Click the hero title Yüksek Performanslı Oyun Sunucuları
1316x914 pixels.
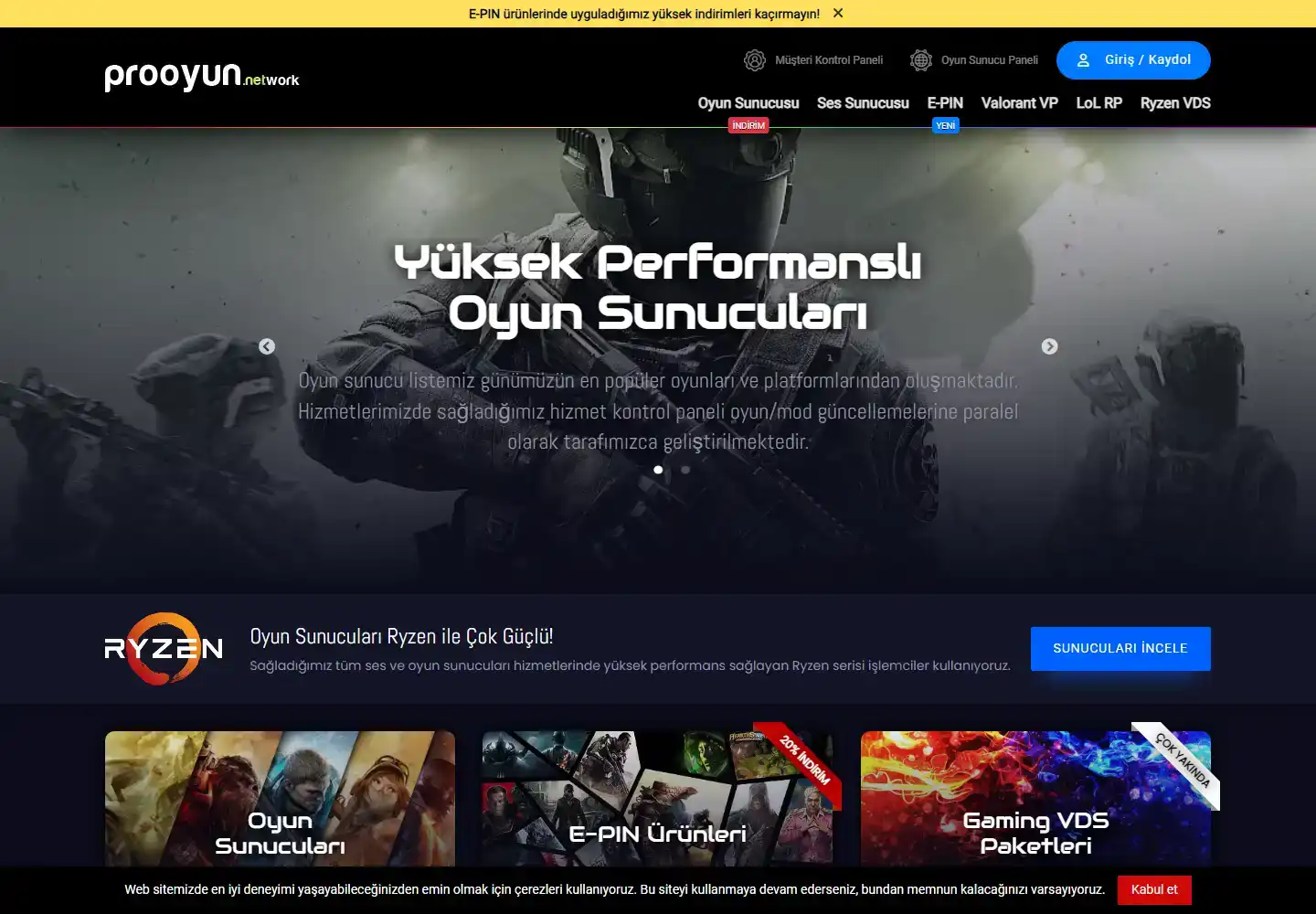658,288
